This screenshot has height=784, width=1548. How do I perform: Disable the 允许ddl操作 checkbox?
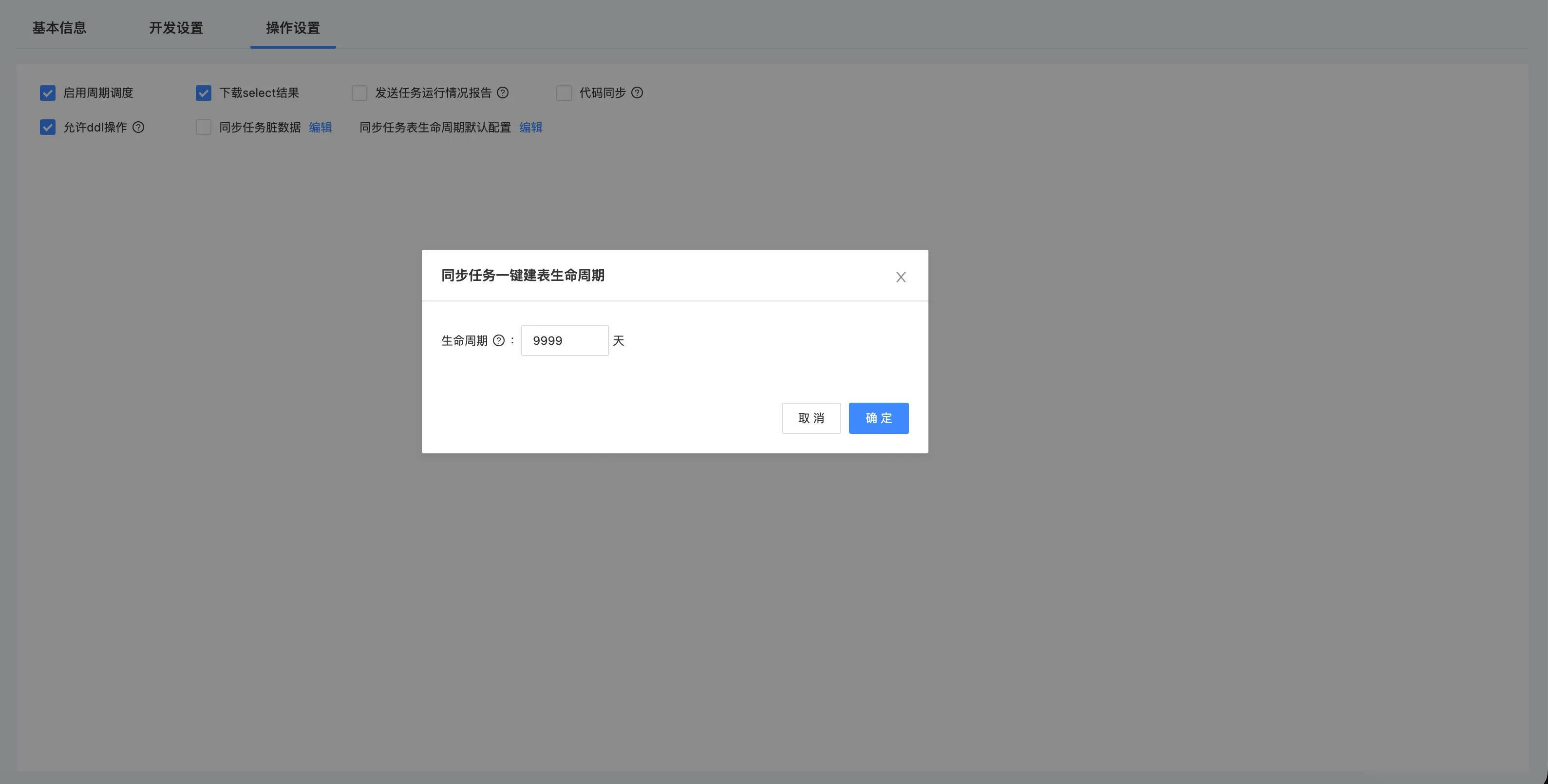[47, 128]
